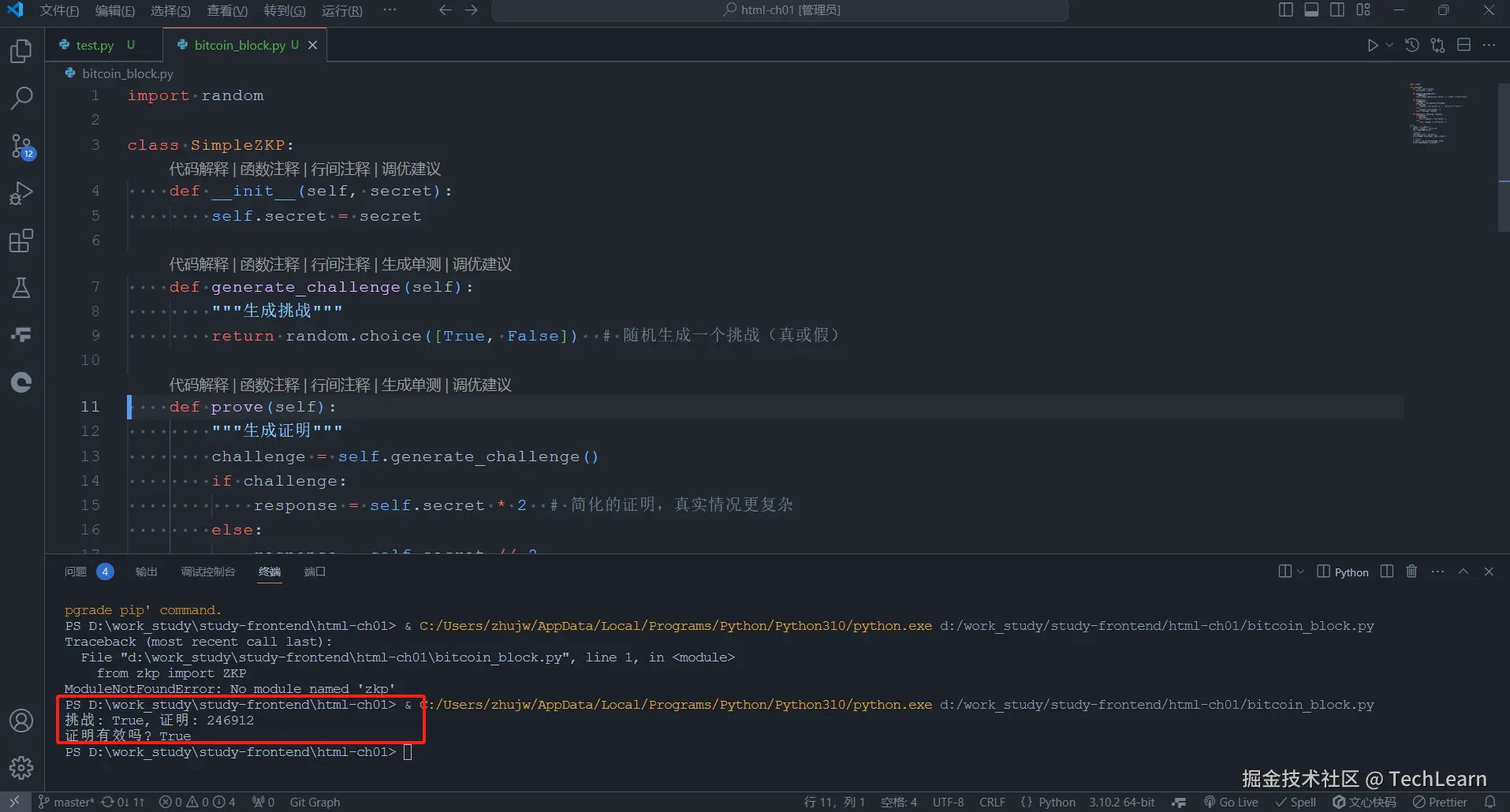Click the split editor layout icon
Image resolution: width=1510 pixels, height=812 pixels.
(1464, 46)
